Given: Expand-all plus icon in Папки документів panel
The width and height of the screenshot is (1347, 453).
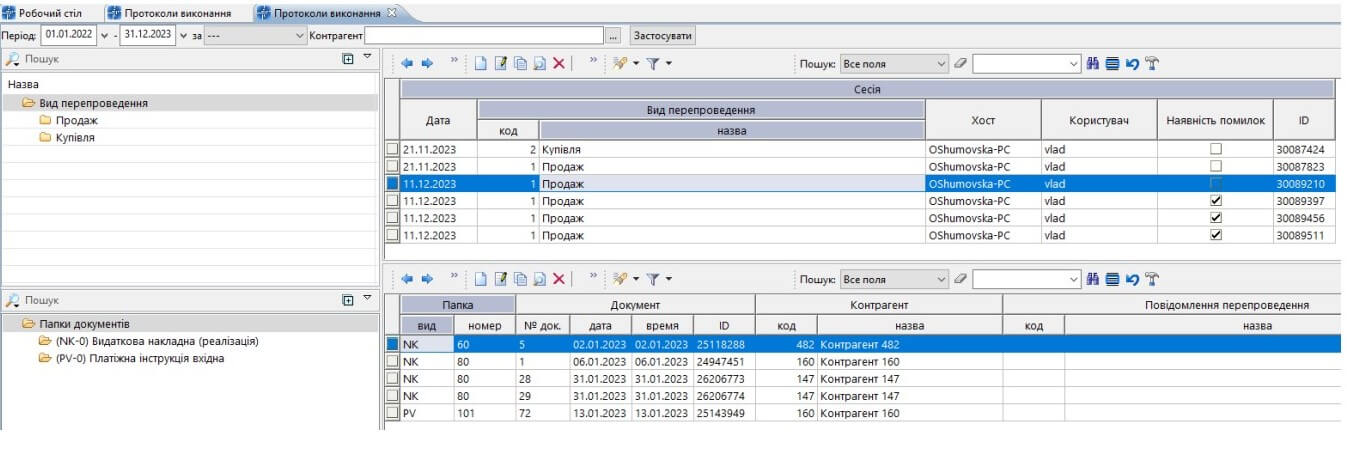Looking at the screenshot, I should [348, 299].
